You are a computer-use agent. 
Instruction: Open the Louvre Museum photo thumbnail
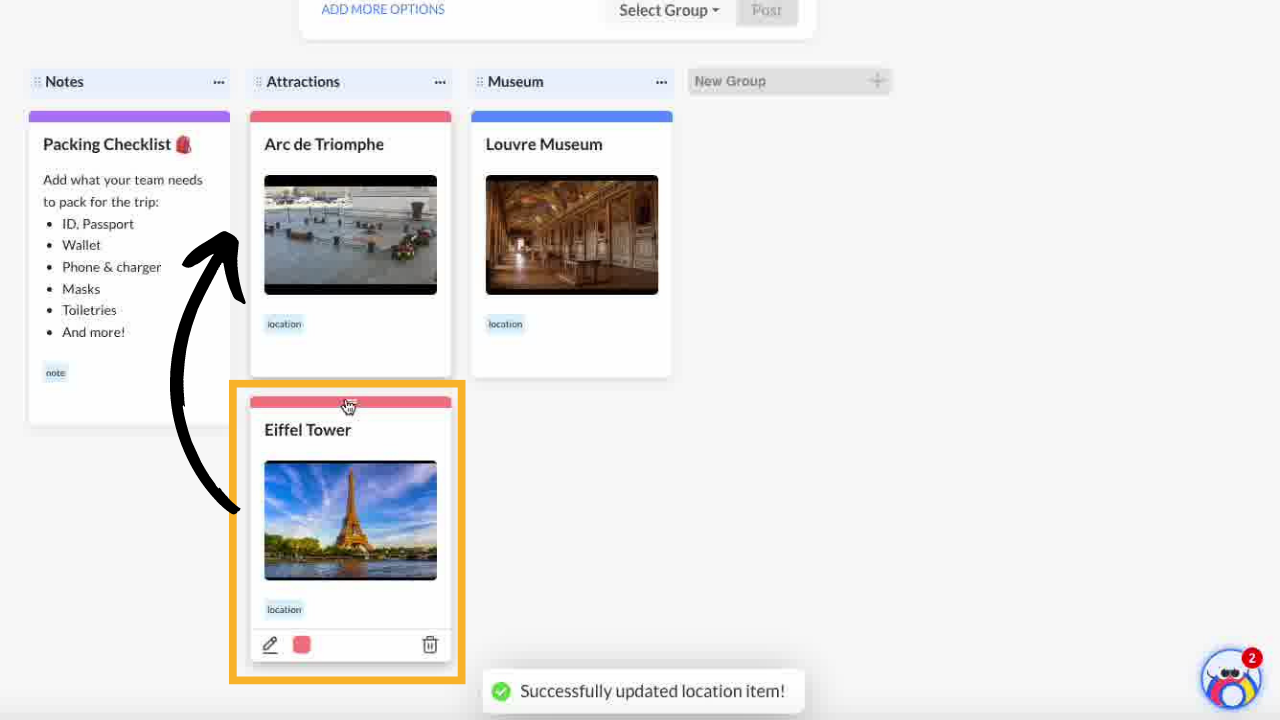571,235
